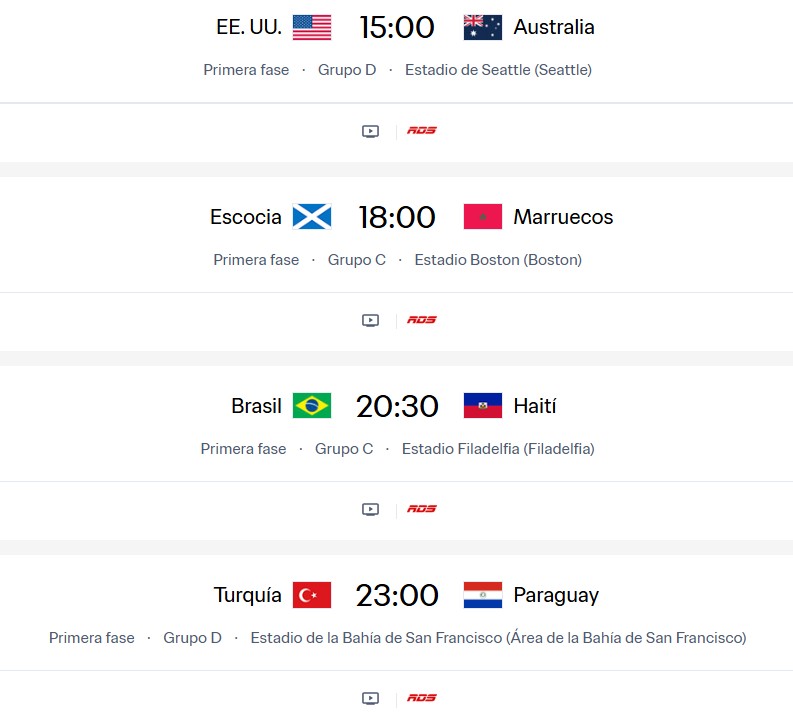Screen dimensions: 793x712
Task: Click the Turkey flag icon
Action: [312, 595]
